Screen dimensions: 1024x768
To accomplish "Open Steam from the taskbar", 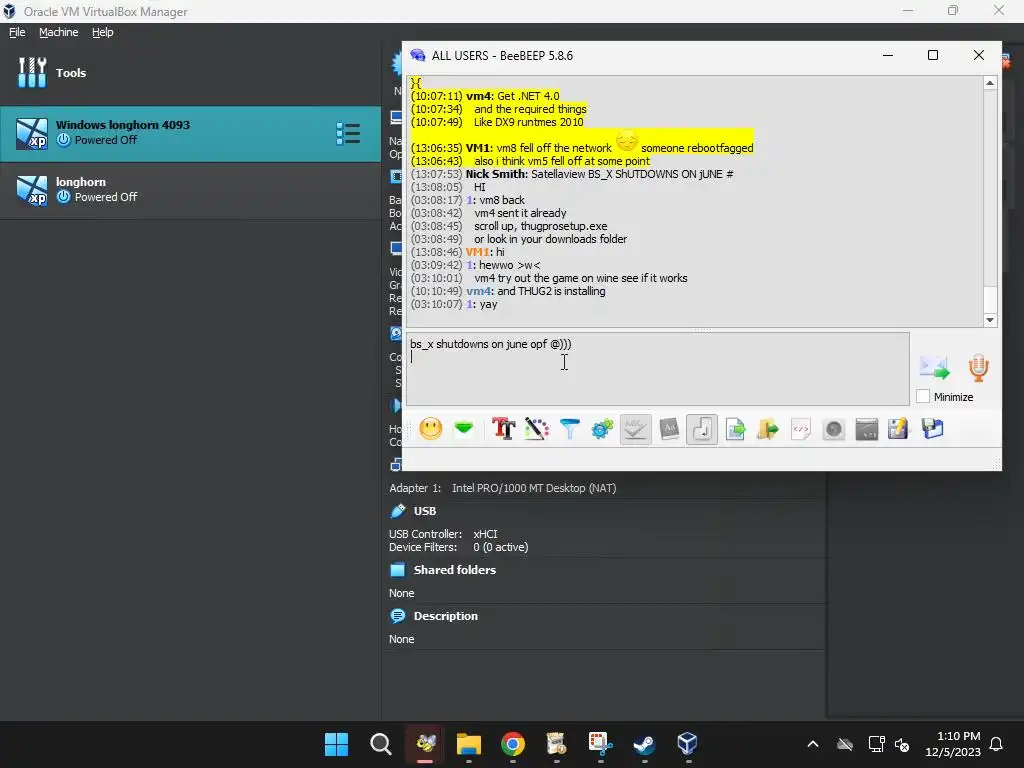I will (644, 744).
